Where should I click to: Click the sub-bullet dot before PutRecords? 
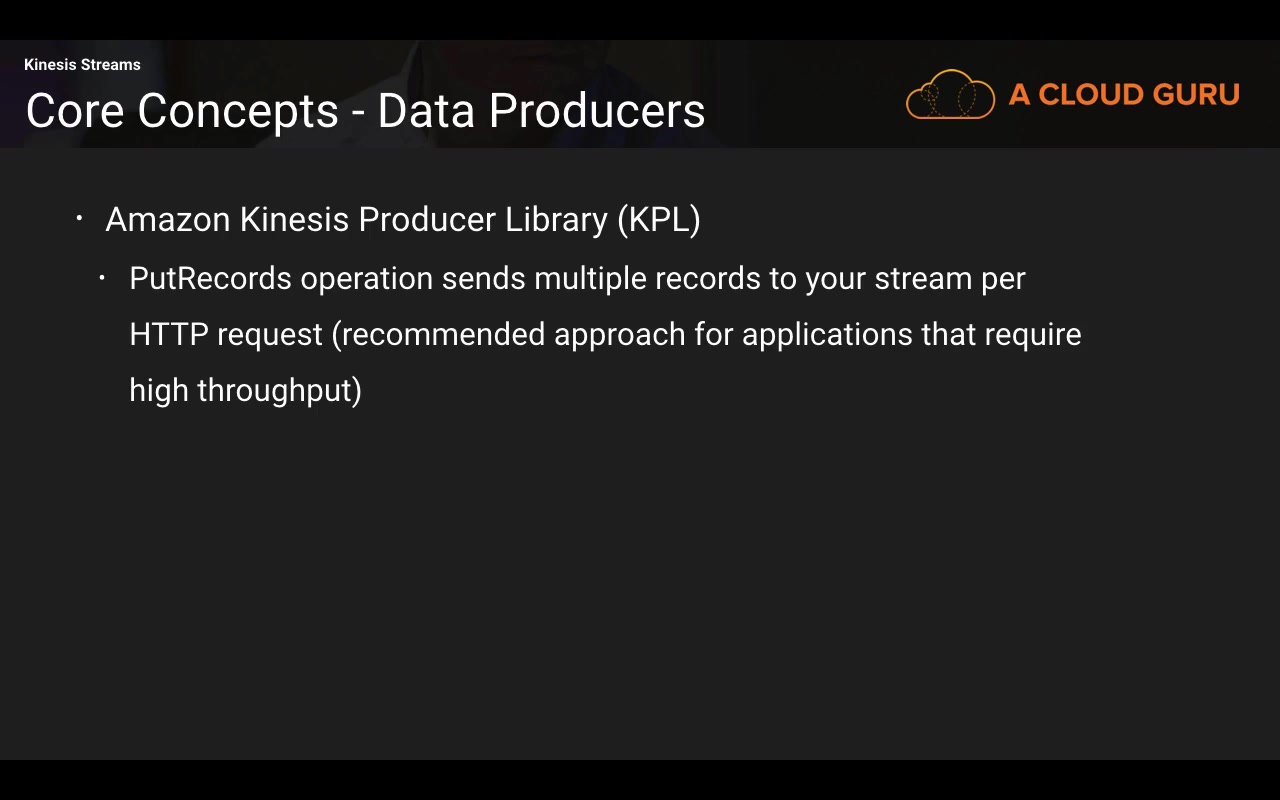[103, 277]
